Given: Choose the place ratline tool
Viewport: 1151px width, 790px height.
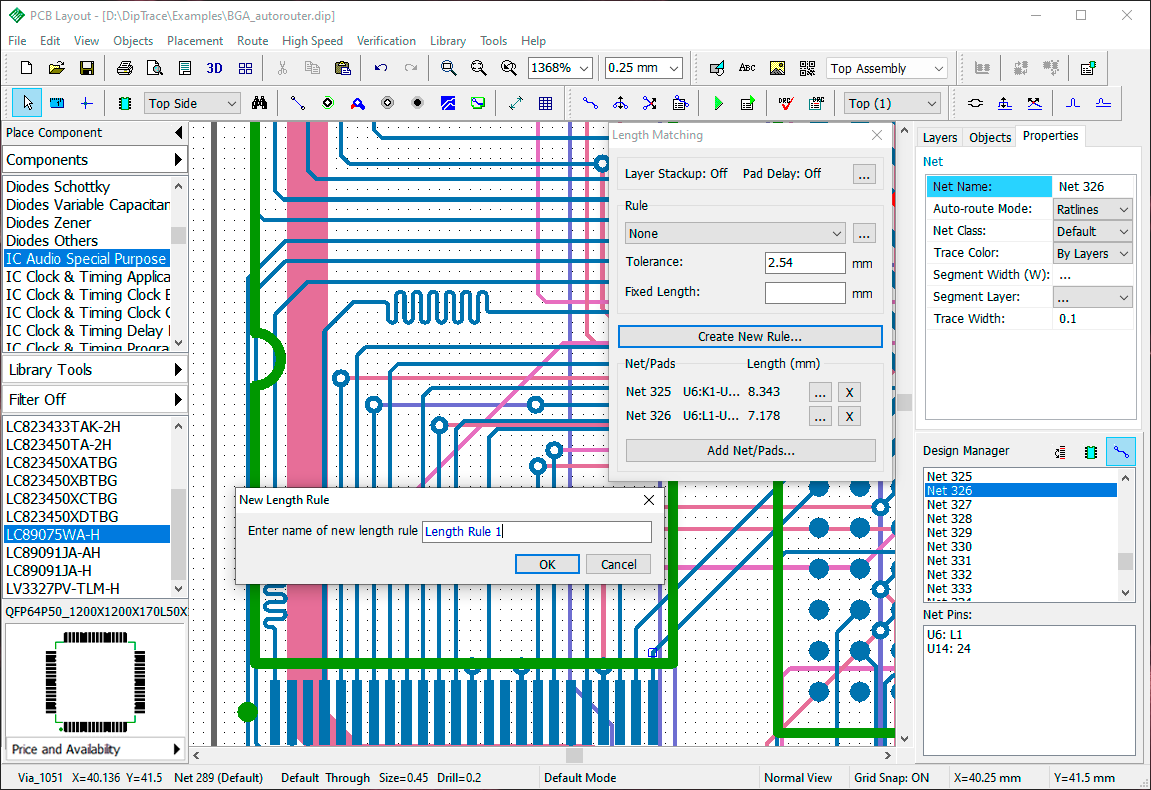Looking at the screenshot, I should click(297, 104).
